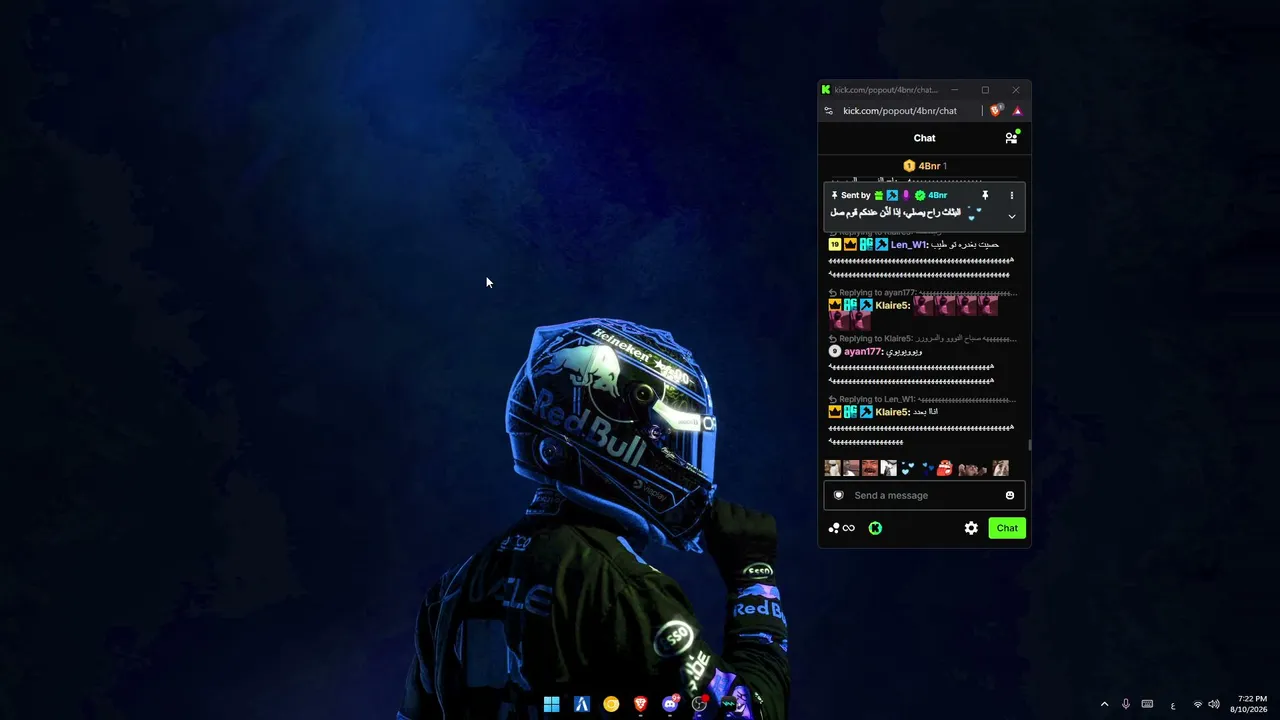Click the green Kick K icon below input
1280x720 pixels.
coord(875,528)
